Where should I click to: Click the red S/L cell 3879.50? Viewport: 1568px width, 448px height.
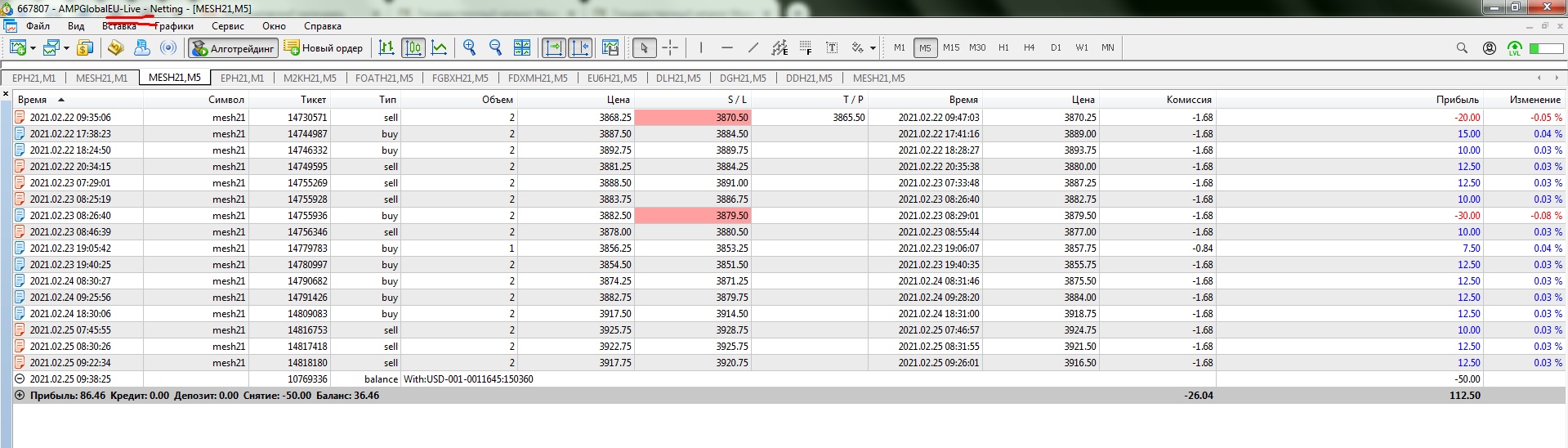693,216
